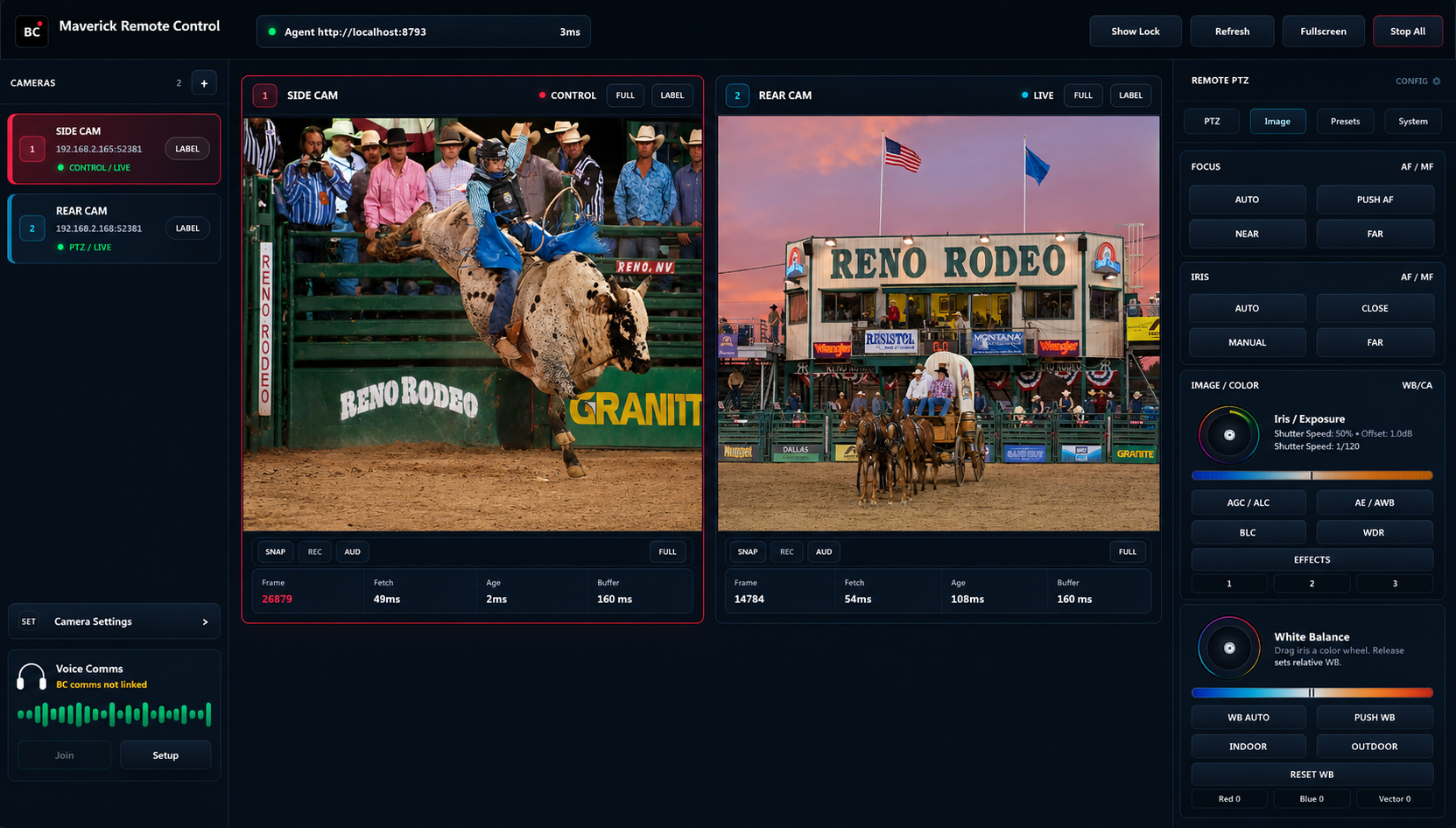Open the System tab
1456x828 pixels.
pos(1412,122)
